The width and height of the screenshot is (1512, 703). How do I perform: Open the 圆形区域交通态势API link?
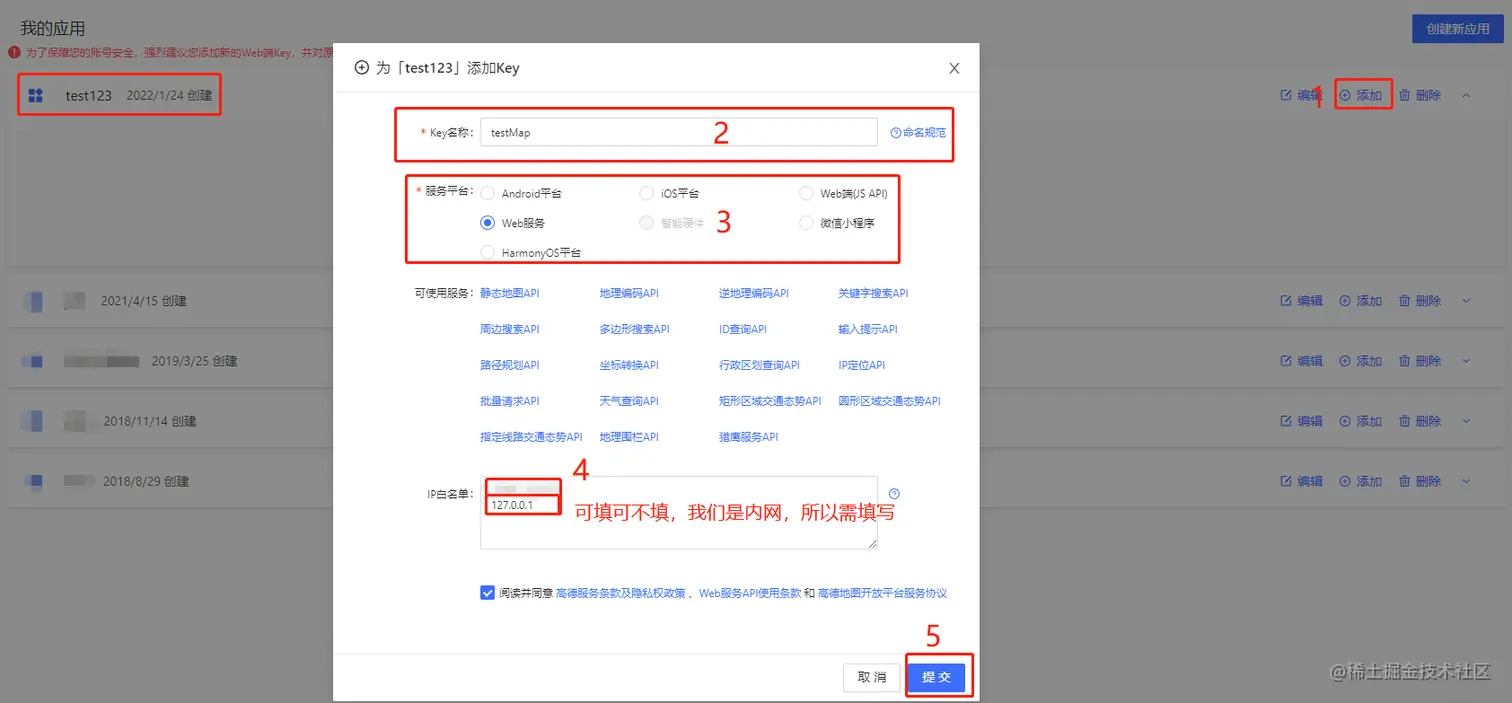point(890,401)
